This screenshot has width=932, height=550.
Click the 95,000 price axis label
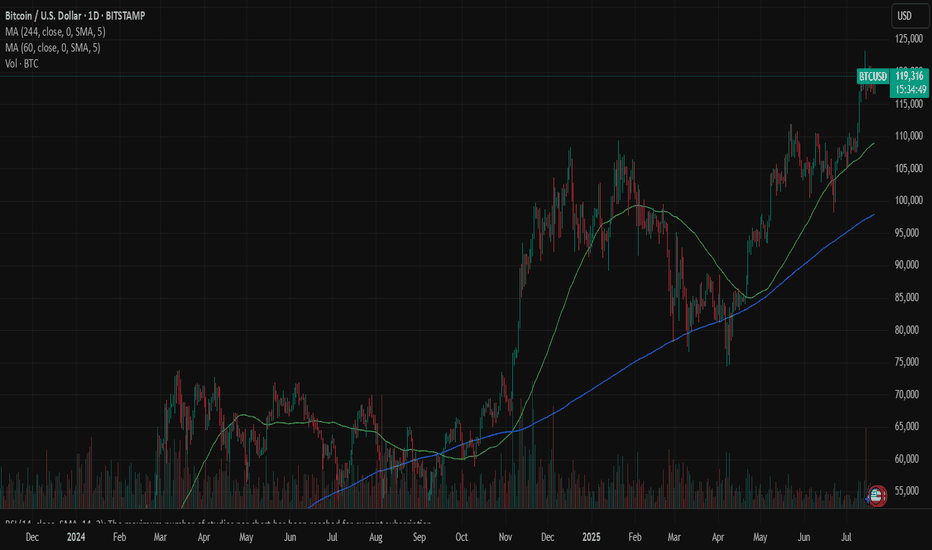(x=909, y=233)
